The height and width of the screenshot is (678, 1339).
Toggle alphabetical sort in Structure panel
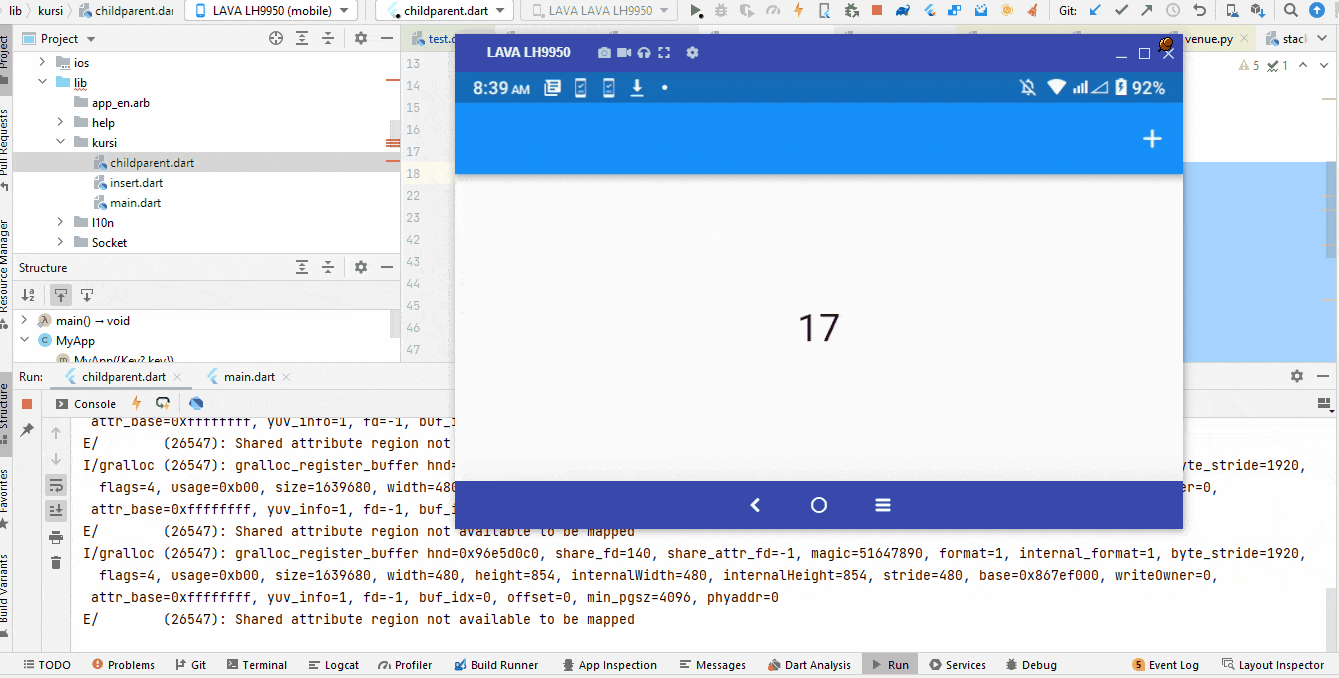[29, 295]
